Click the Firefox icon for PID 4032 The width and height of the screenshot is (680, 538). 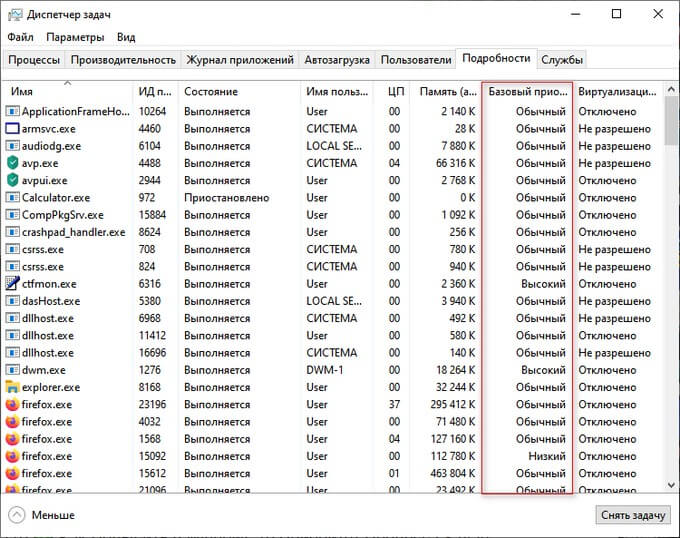[12, 422]
